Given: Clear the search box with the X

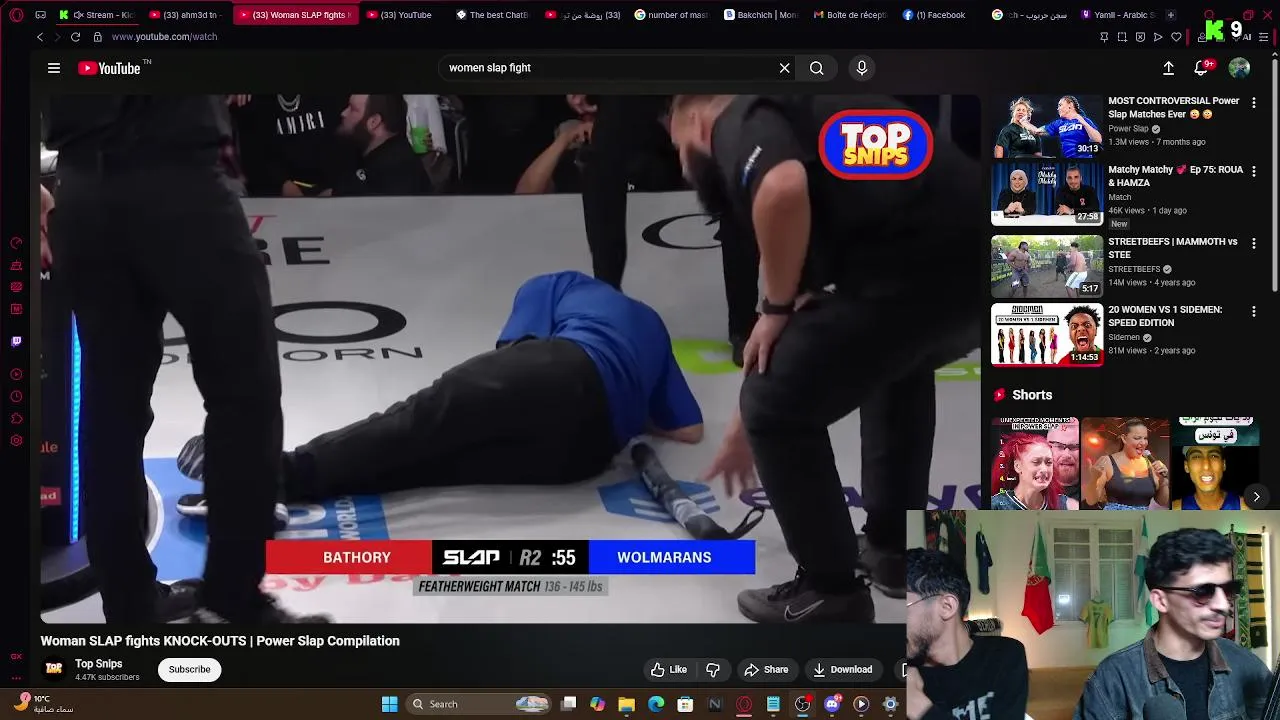Looking at the screenshot, I should (x=785, y=68).
